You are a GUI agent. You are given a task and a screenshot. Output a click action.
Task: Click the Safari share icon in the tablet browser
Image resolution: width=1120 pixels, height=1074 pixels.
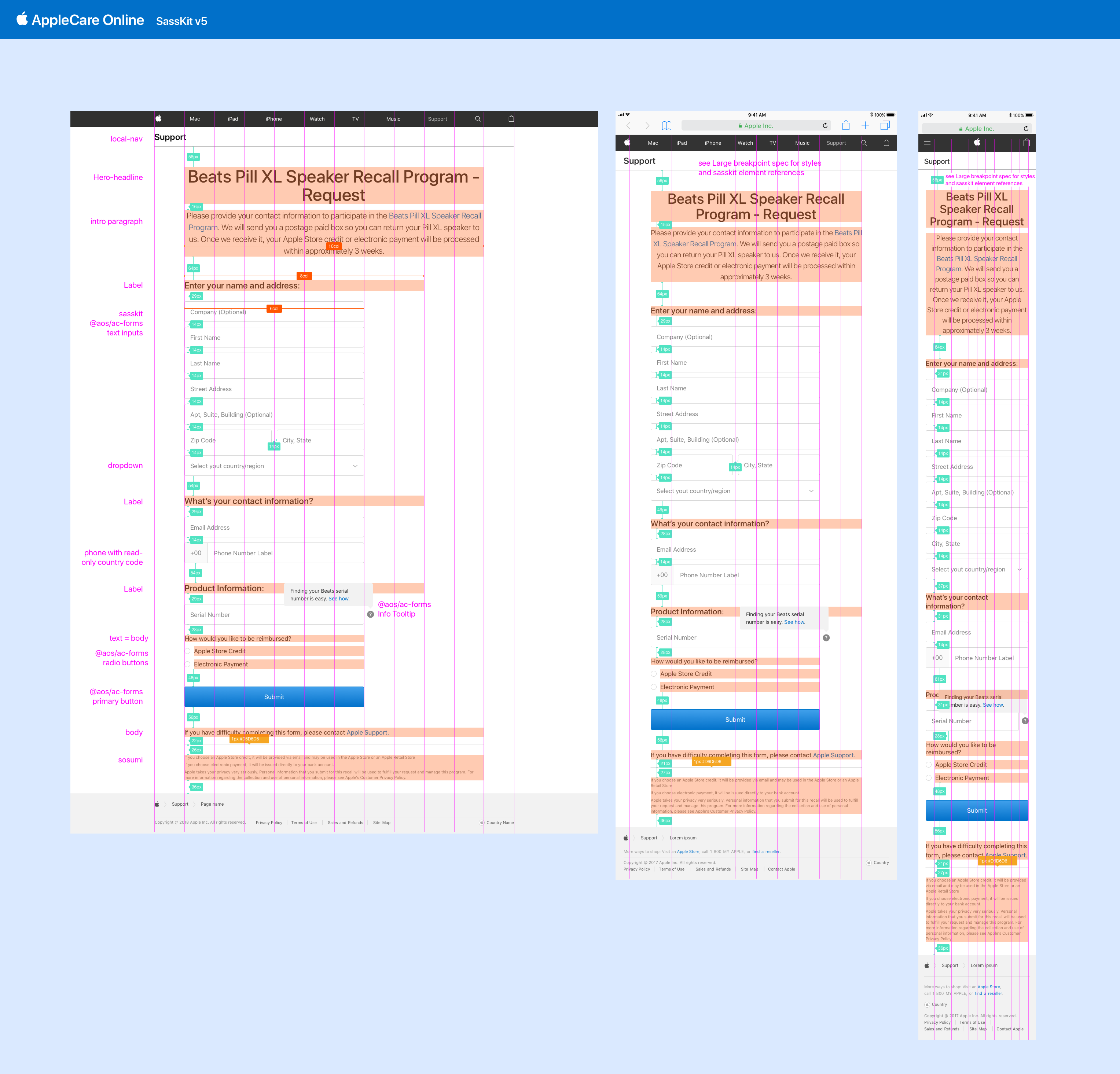tap(846, 126)
